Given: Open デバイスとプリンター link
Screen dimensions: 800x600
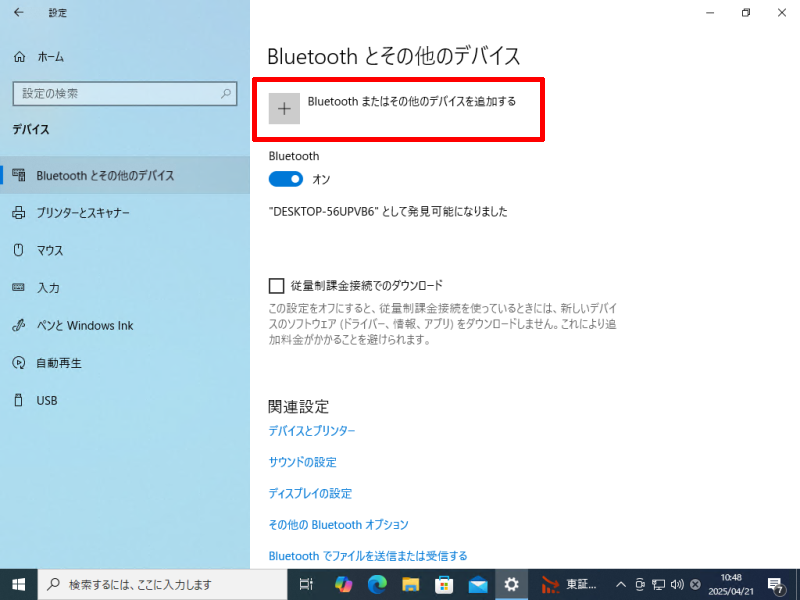Looking at the screenshot, I should (312, 431).
